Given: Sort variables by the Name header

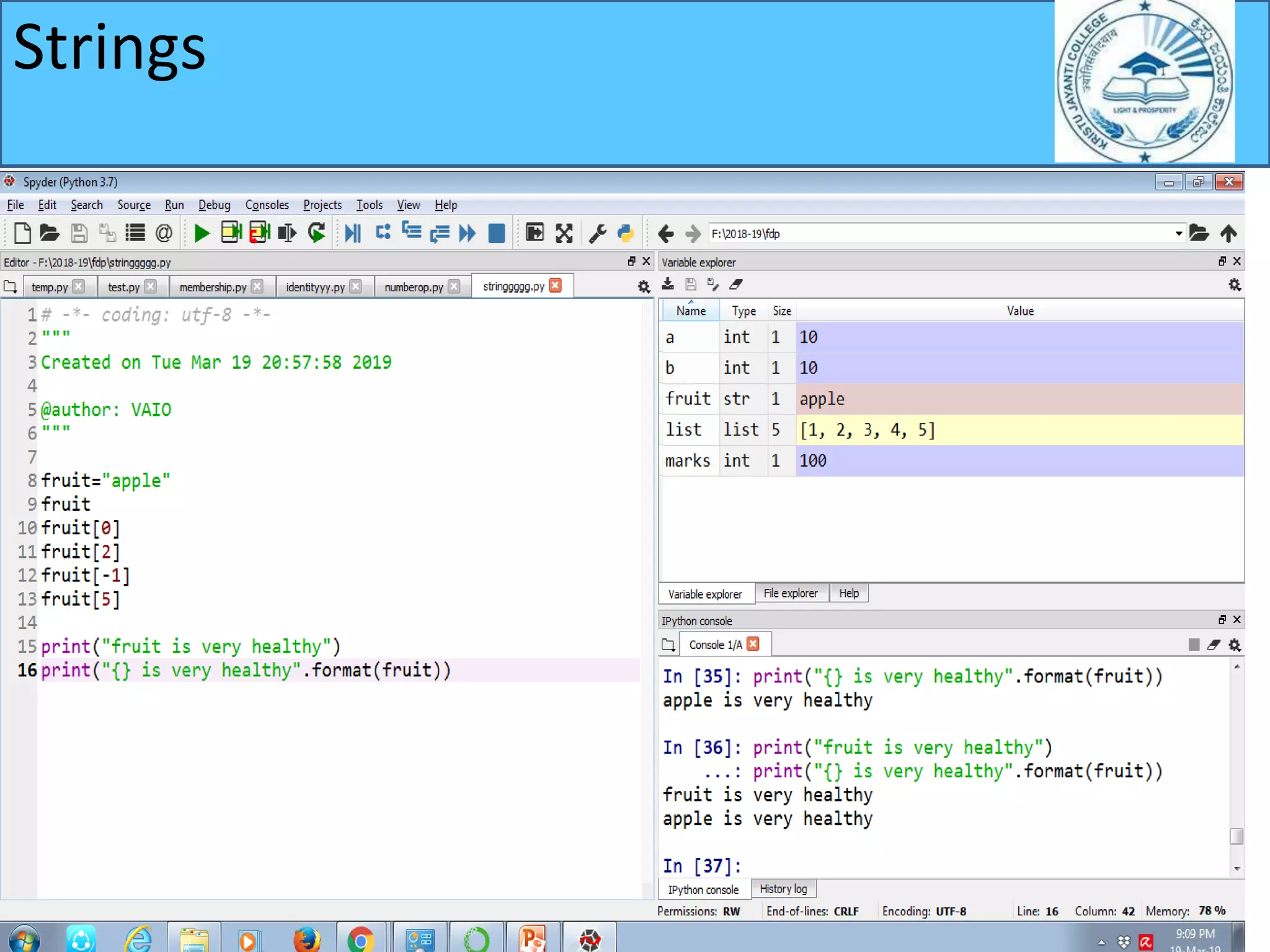Looking at the screenshot, I should coord(690,311).
